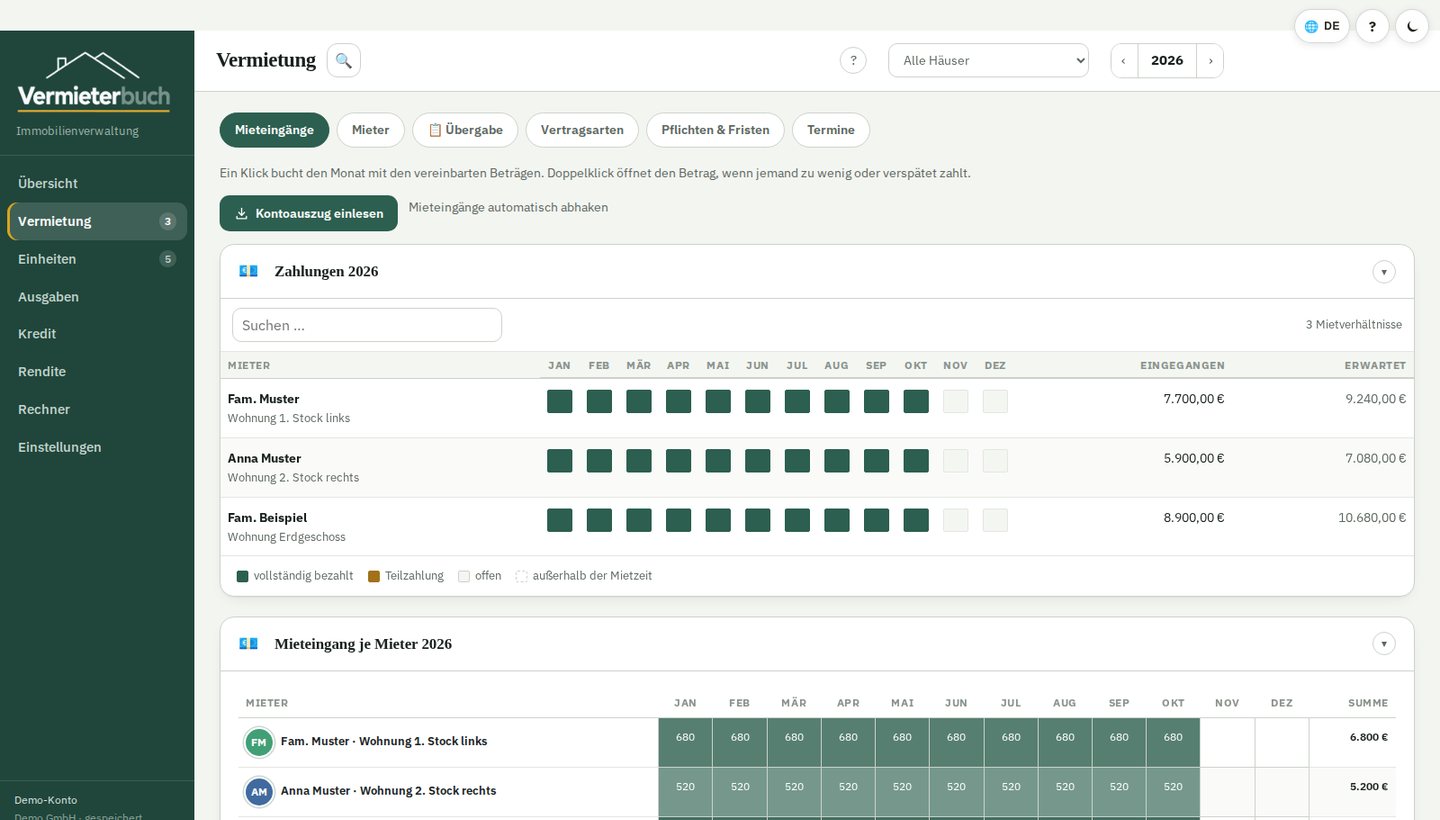Go to next year with right arrow

[1210, 60]
